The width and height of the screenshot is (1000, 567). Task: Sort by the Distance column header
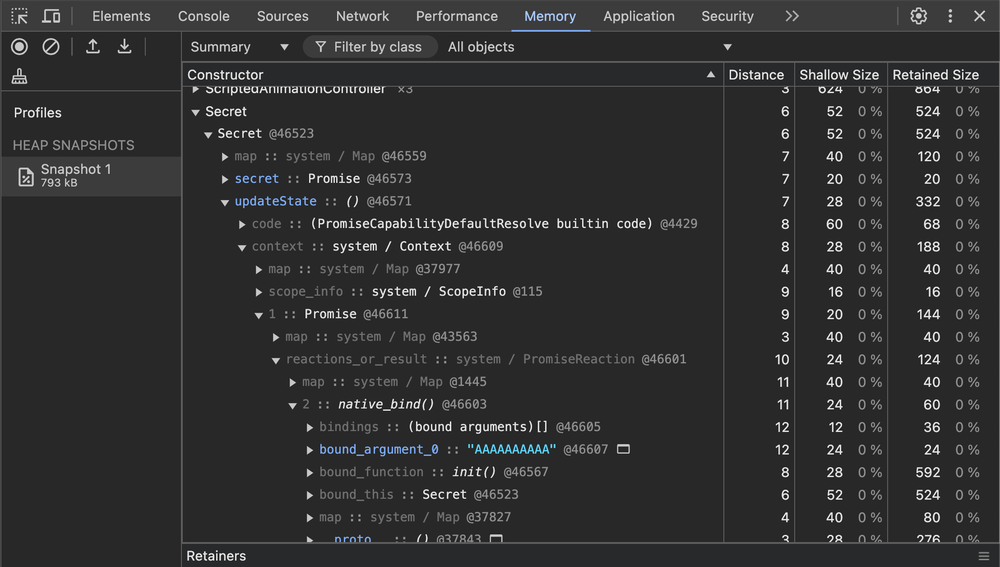[758, 75]
